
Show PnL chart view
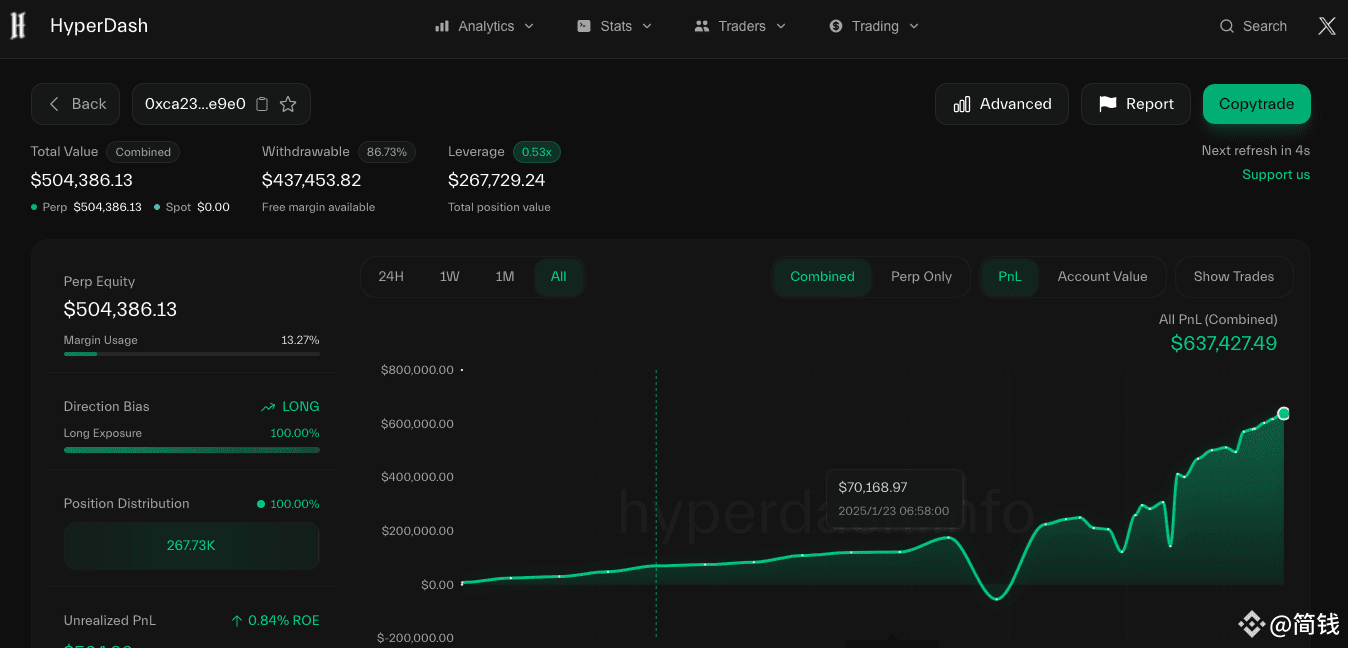coord(1010,277)
